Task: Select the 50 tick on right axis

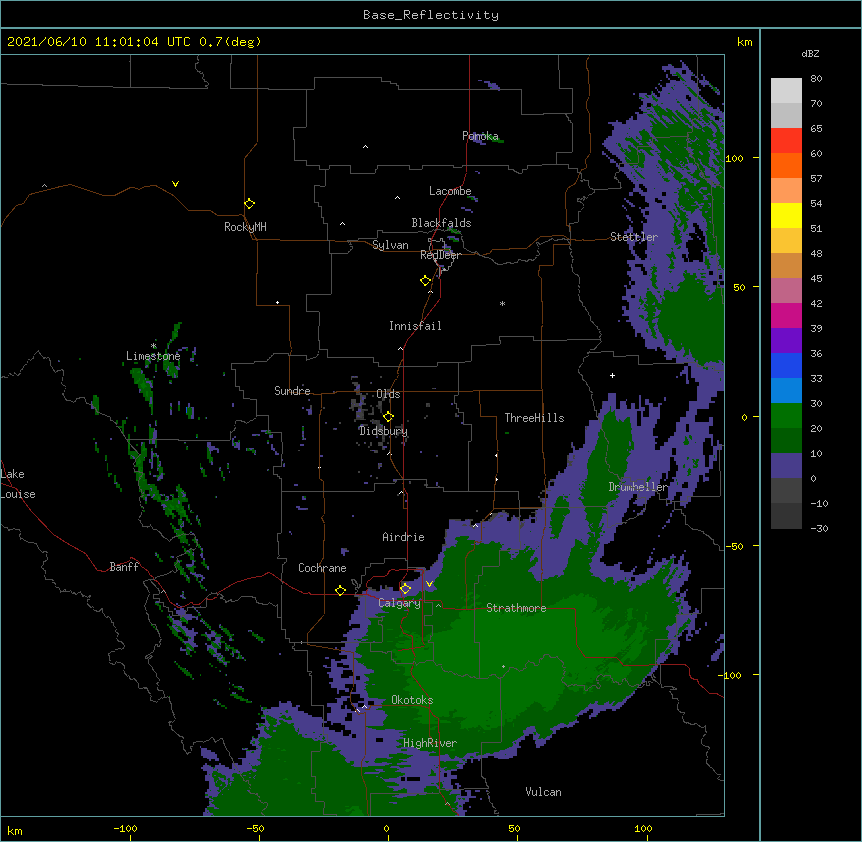Action: tap(739, 287)
